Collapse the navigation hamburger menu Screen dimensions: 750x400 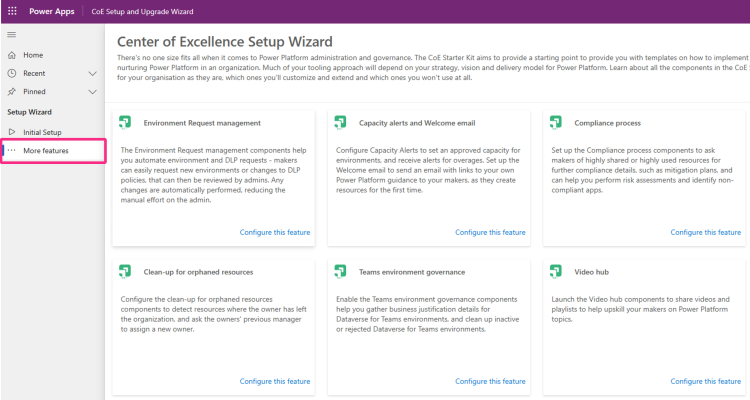(12, 35)
